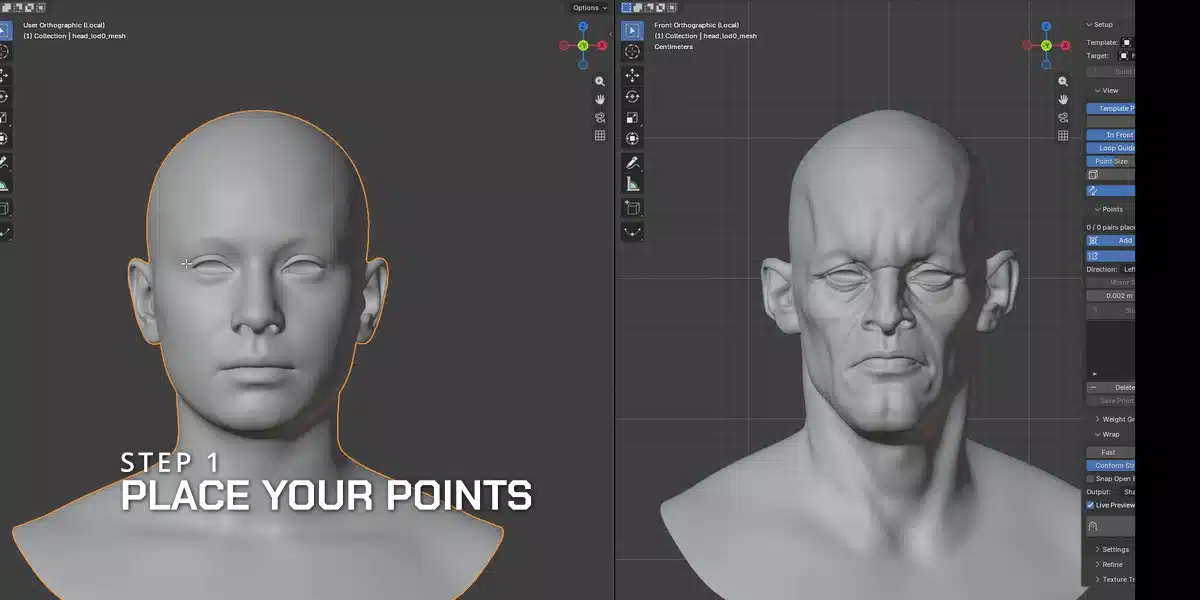Select the Add Cube tool in left viewport
The image size is (1200, 600).
[4, 209]
